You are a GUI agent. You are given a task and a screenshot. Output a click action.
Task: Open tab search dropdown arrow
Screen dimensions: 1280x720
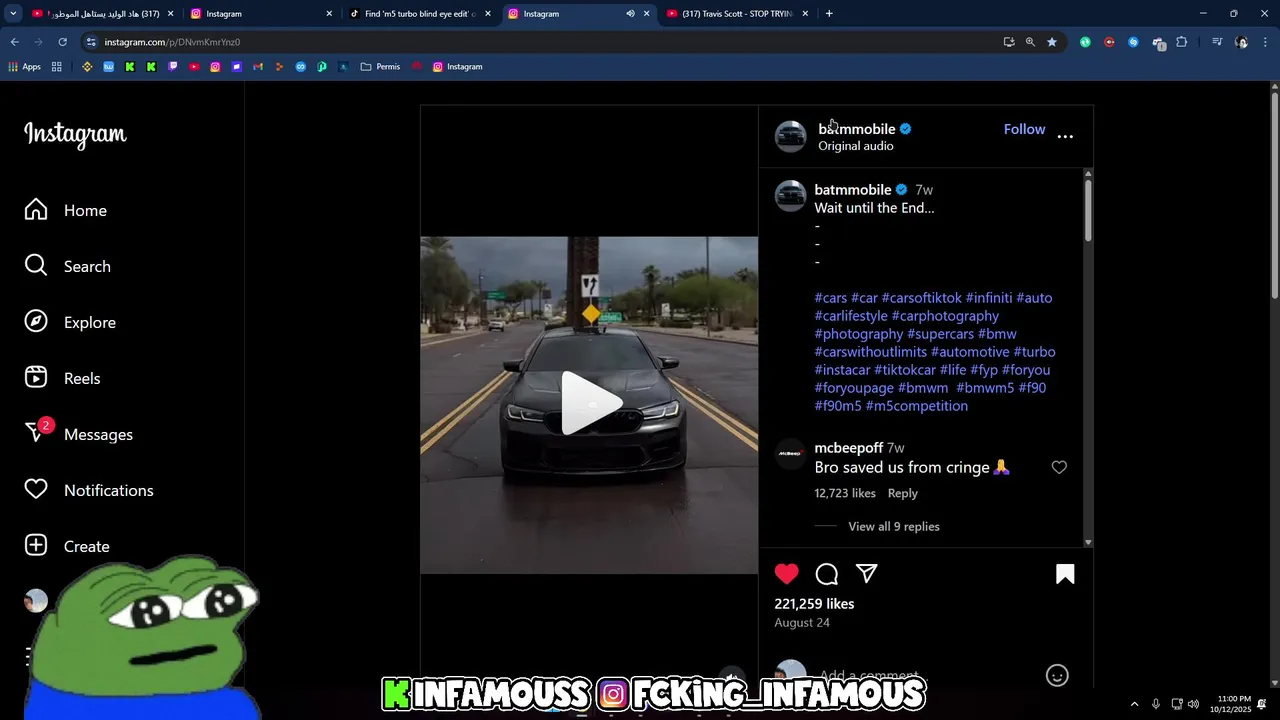click(13, 14)
